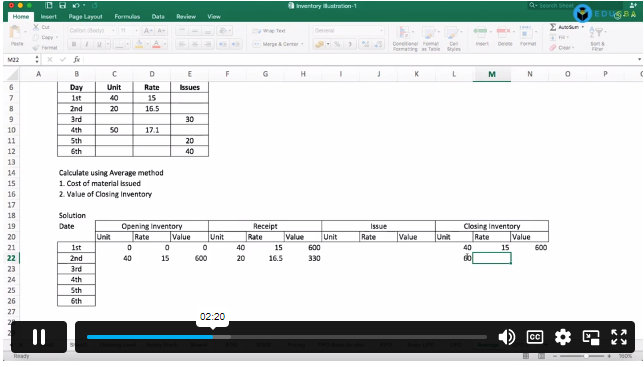Click the Merge & Center button
Image resolution: width=644 pixels, height=367 pixels.
276,44
